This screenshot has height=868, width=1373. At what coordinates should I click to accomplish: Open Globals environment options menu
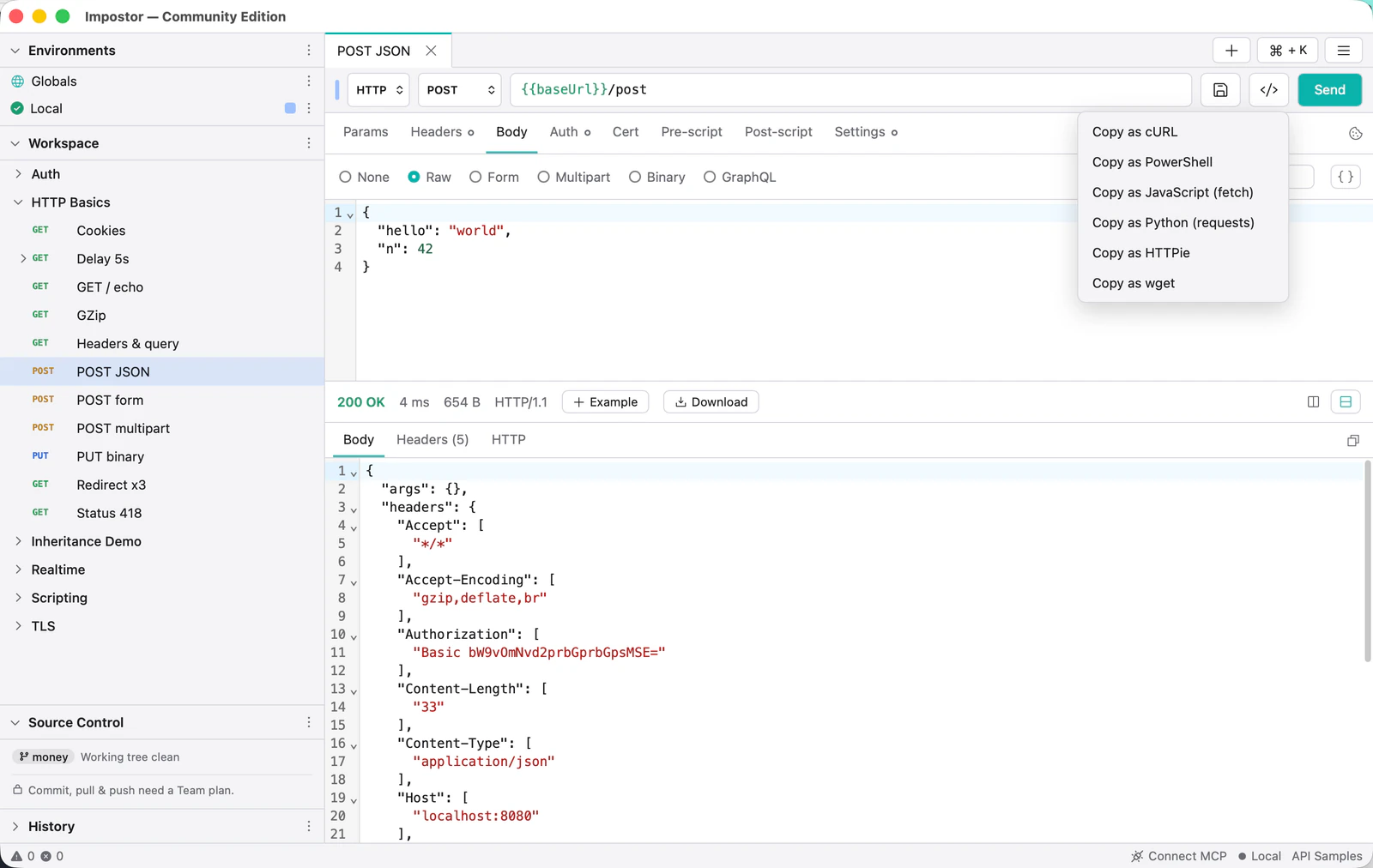coord(309,81)
